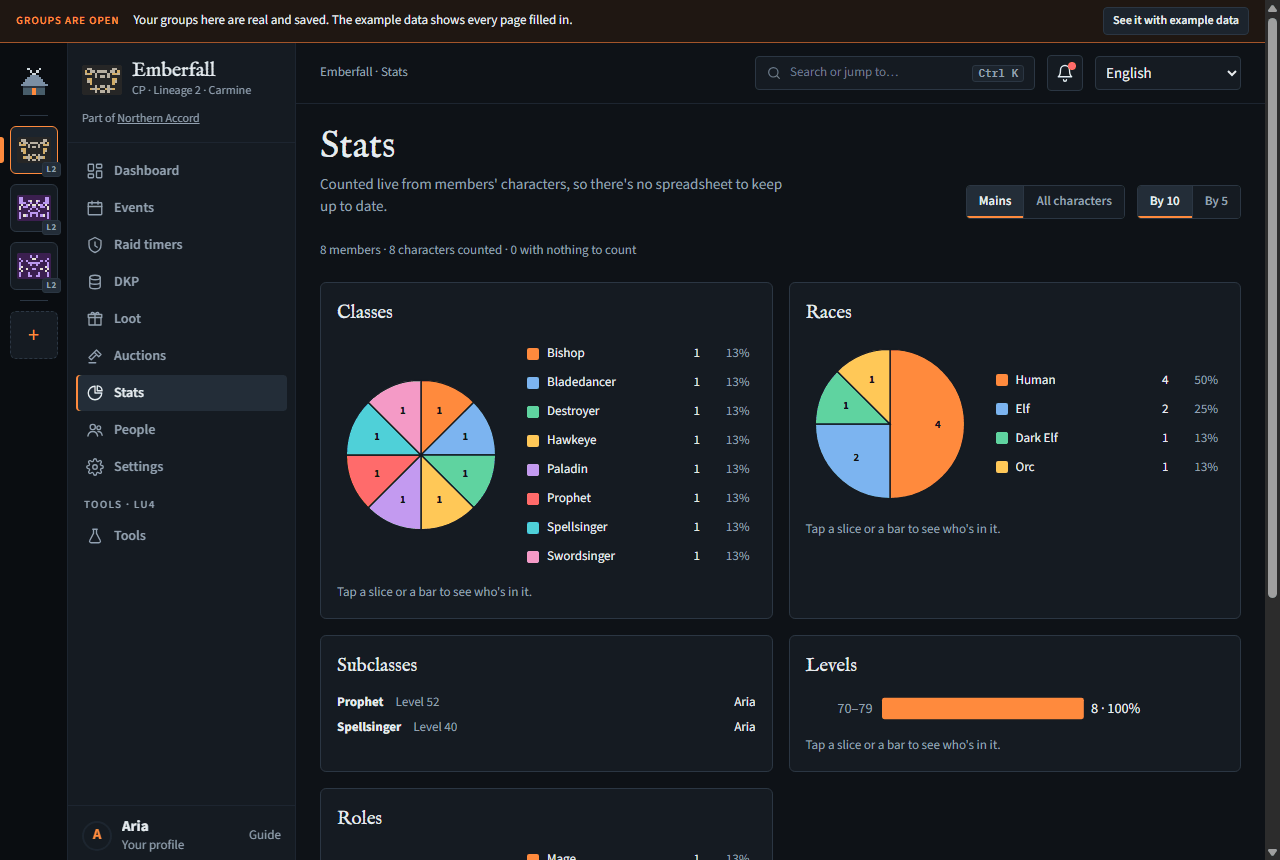Screen dimensions: 1280x860
Task: Open the notifications bell
Action: (1065, 73)
